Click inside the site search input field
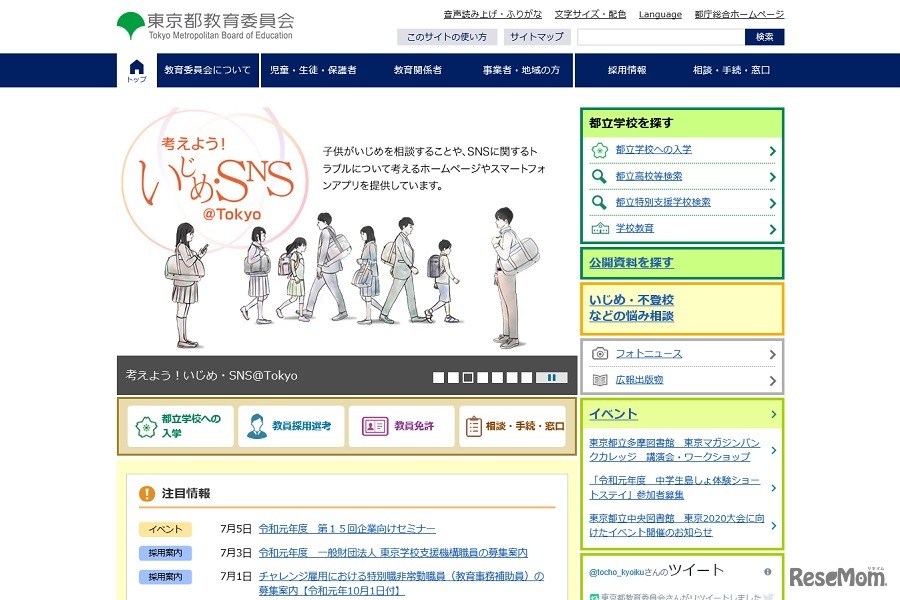Screen dimensions: 900x600 click(x=660, y=37)
